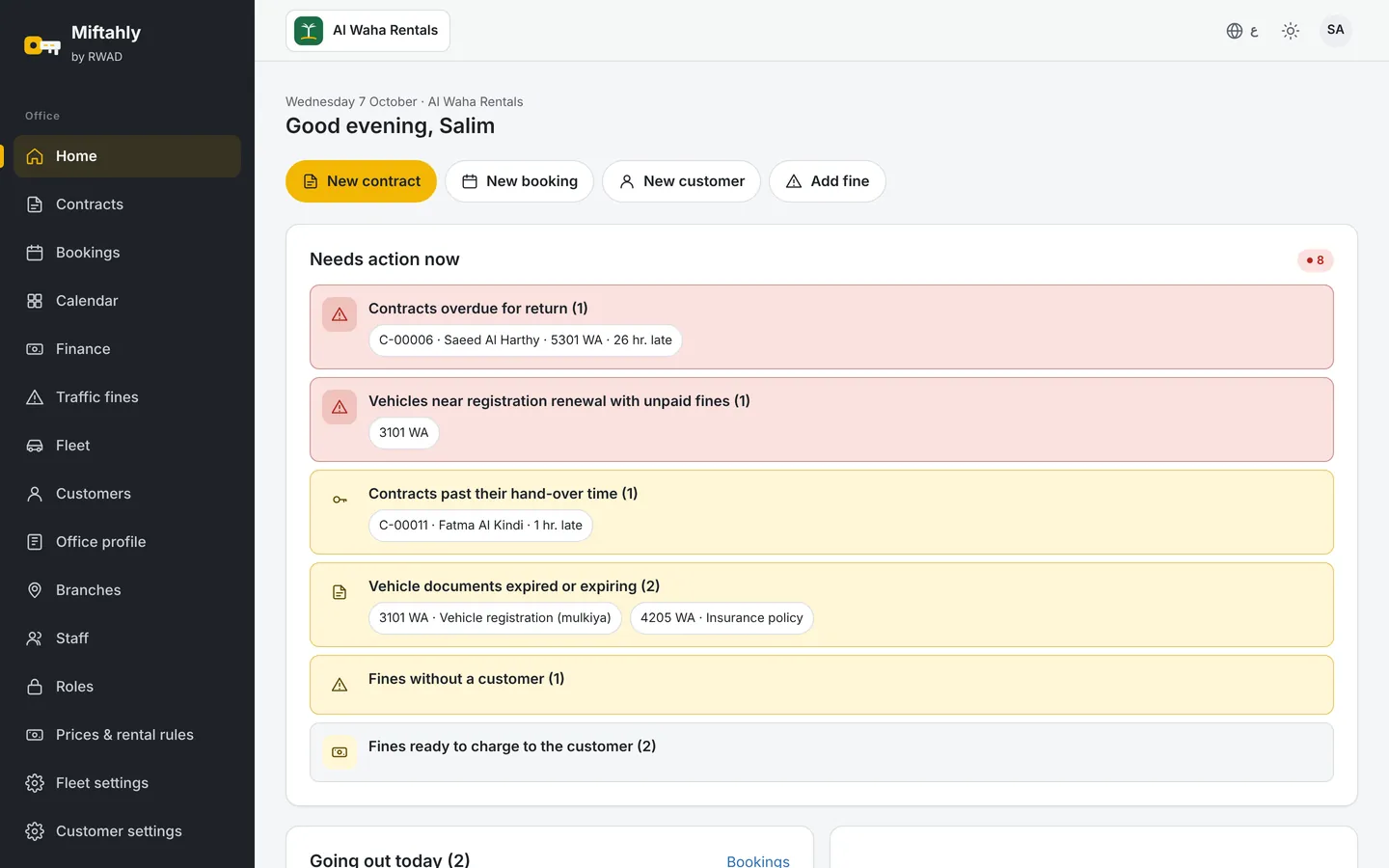
Task: Open the SA user avatar menu
Action: [x=1335, y=30]
